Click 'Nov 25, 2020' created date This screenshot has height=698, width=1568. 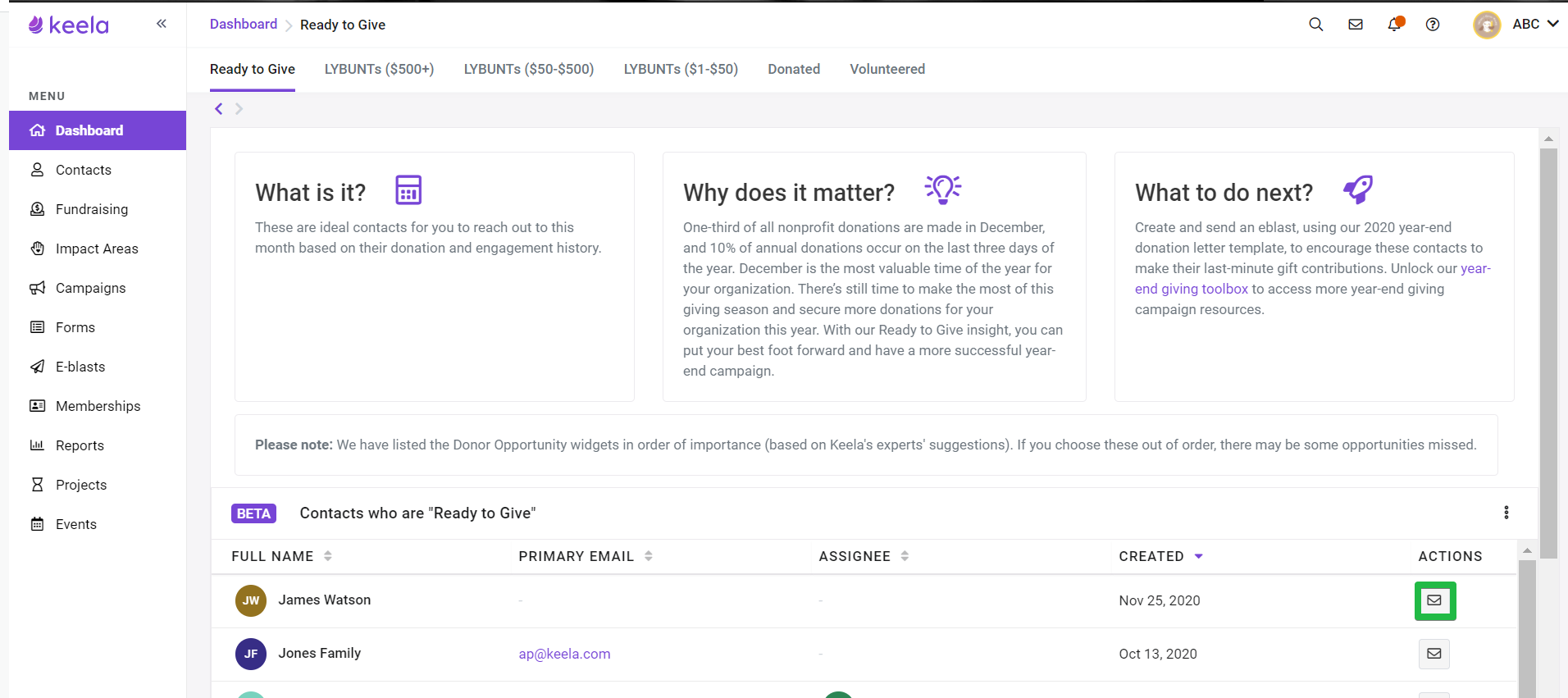1159,600
